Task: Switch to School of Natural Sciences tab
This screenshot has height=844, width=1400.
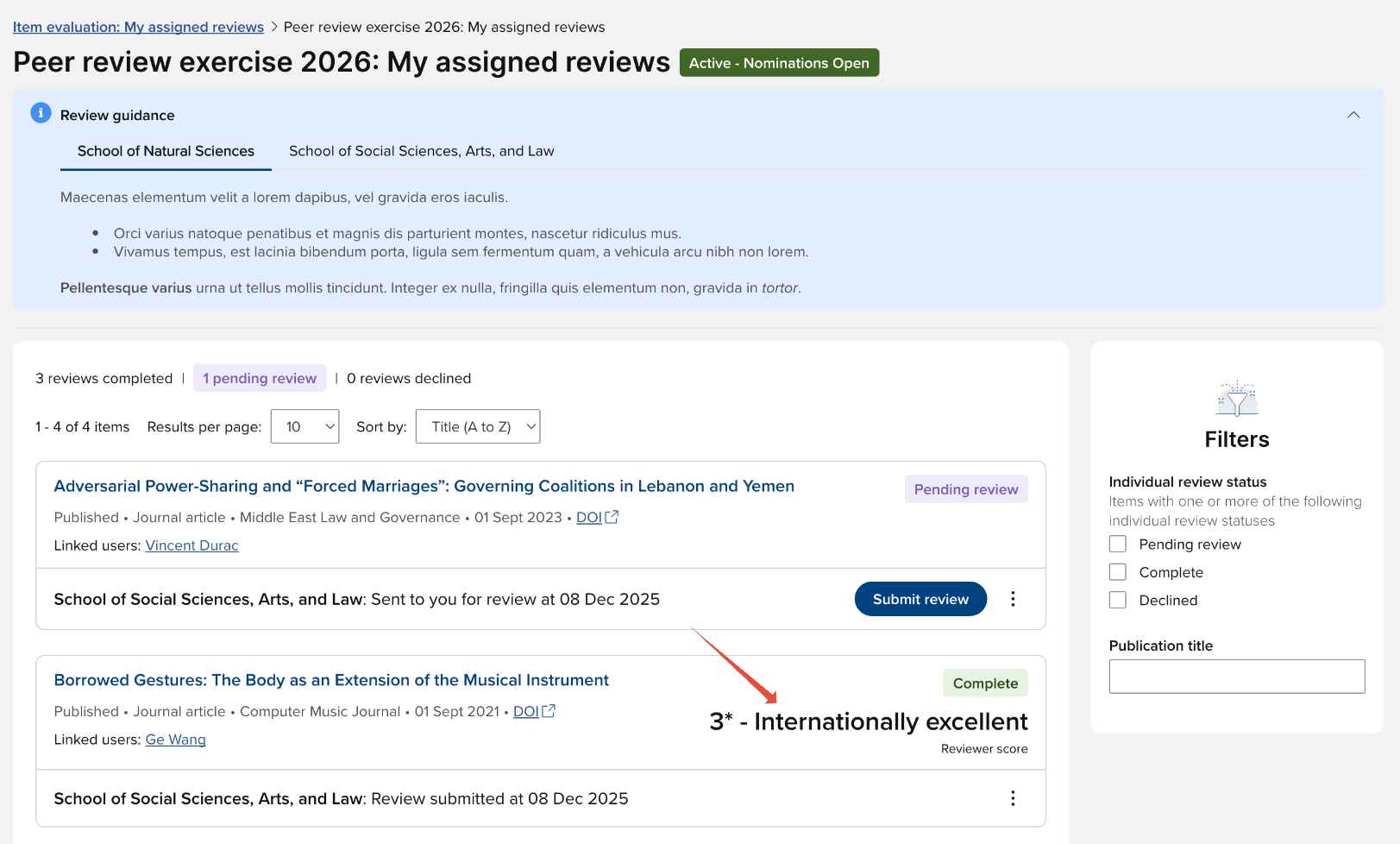Action: pyautogui.click(x=166, y=151)
